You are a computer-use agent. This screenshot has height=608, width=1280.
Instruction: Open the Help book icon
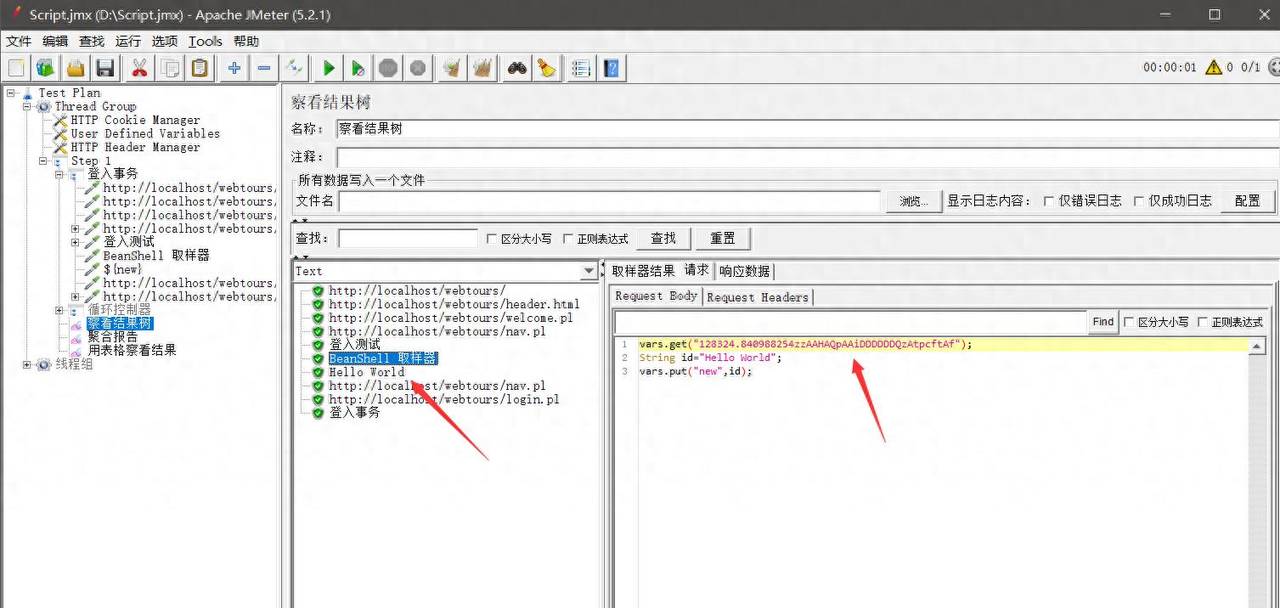click(612, 68)
